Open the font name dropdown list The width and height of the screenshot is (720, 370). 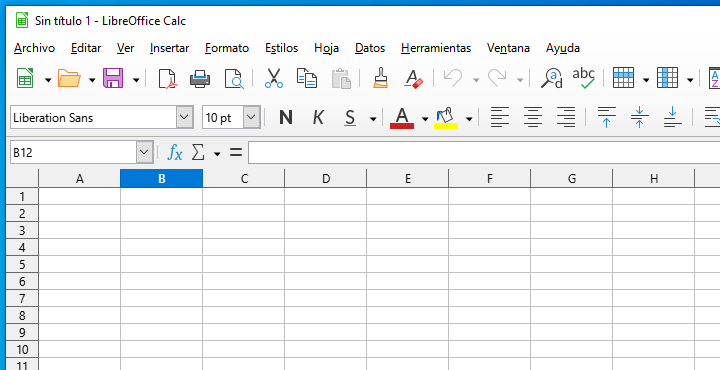tap(185, 118)
